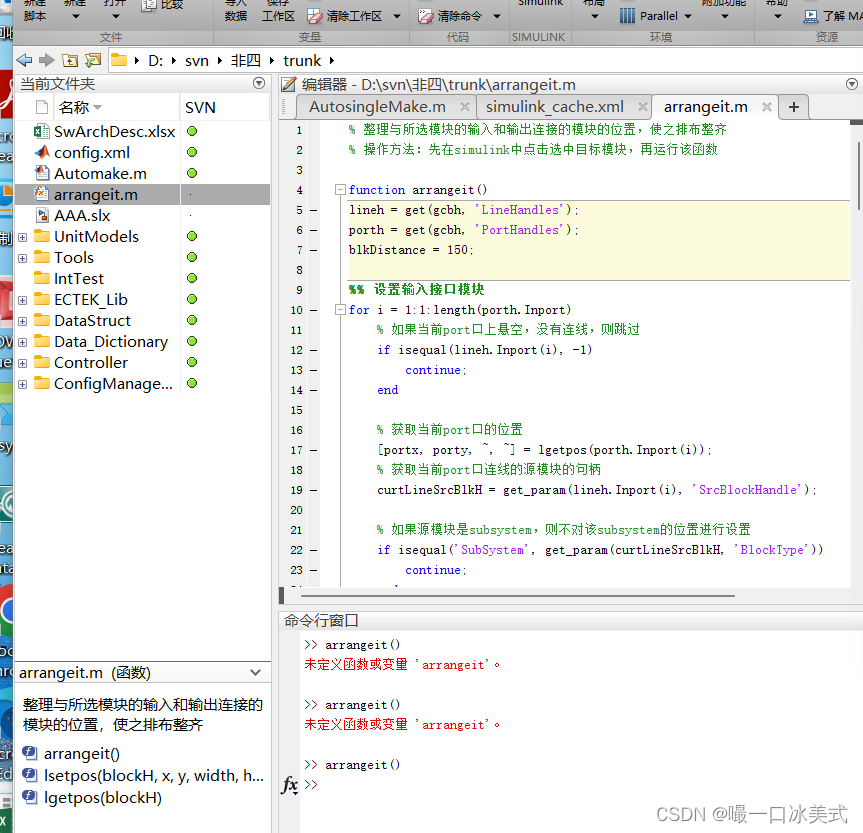Open the Parallel menu
The width and height of the screenshot is (863, 833).
[x=656, y=16]
